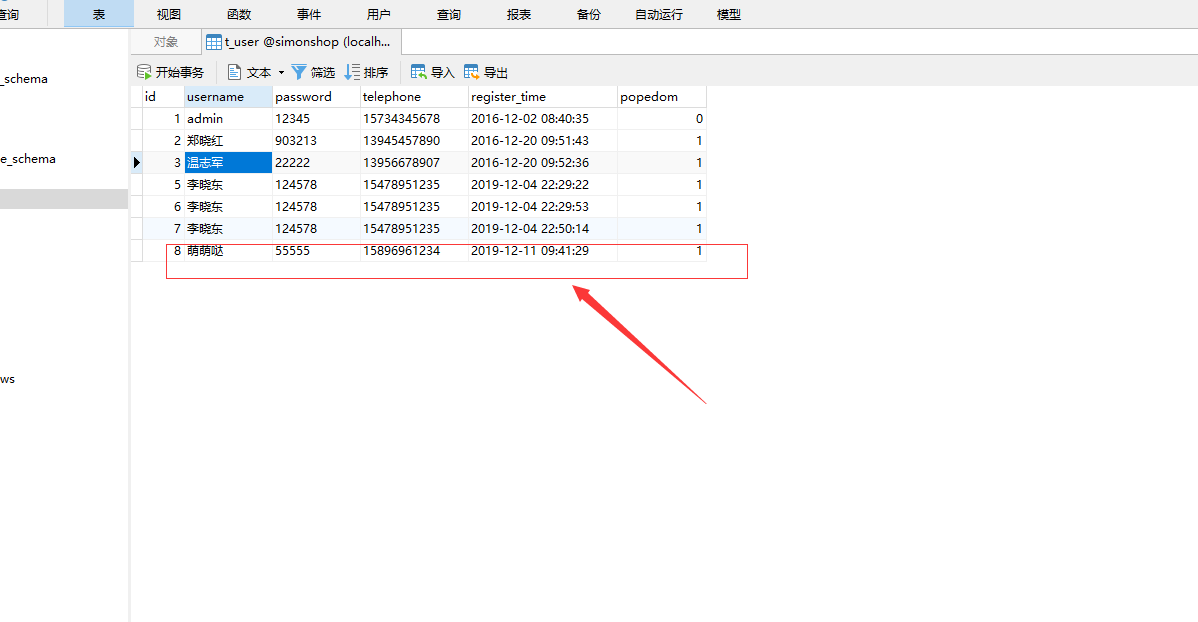Select the 萌萌哒 username cell
The height and width of the screenshot is (622, 1198).
228,251
